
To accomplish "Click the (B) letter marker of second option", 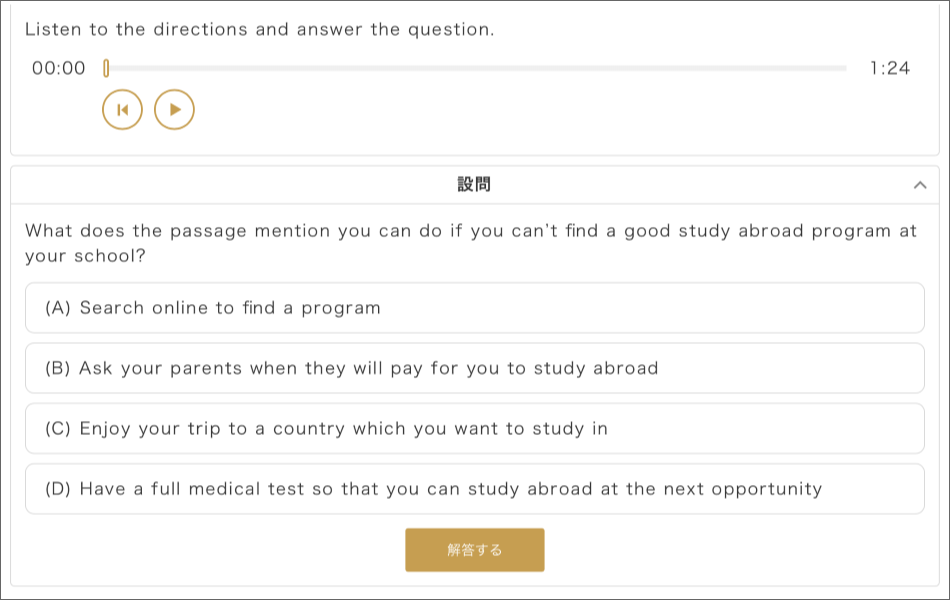I will click(58, 368).
